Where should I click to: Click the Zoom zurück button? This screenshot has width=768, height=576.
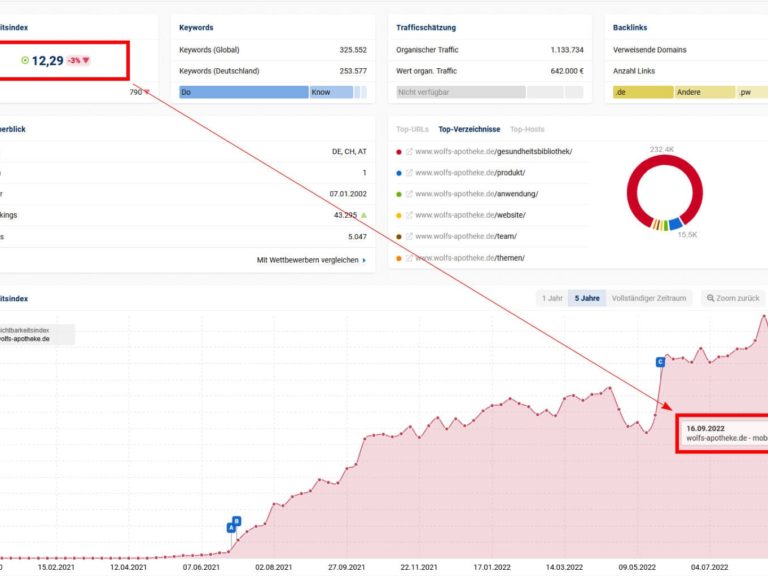click(732, 298)
